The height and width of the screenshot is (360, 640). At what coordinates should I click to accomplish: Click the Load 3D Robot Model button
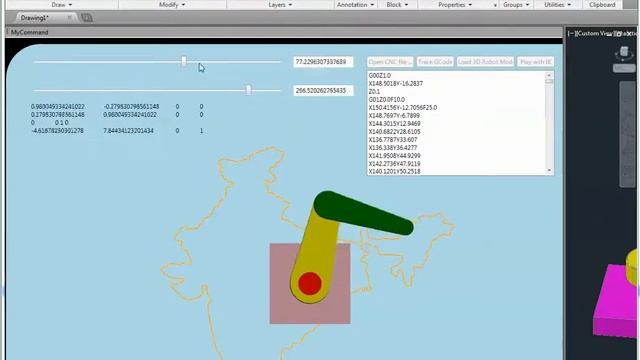pos(485,62)
